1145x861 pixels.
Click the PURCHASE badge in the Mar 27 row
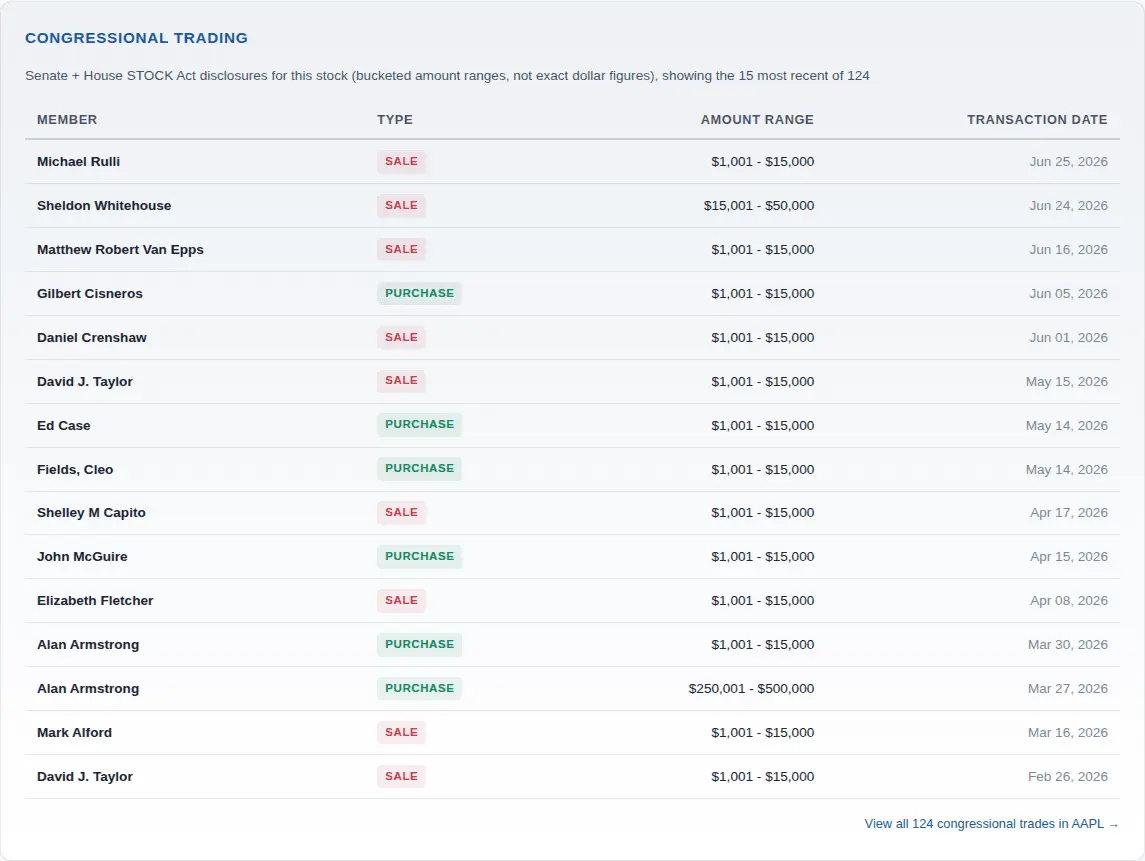[419, 689]
